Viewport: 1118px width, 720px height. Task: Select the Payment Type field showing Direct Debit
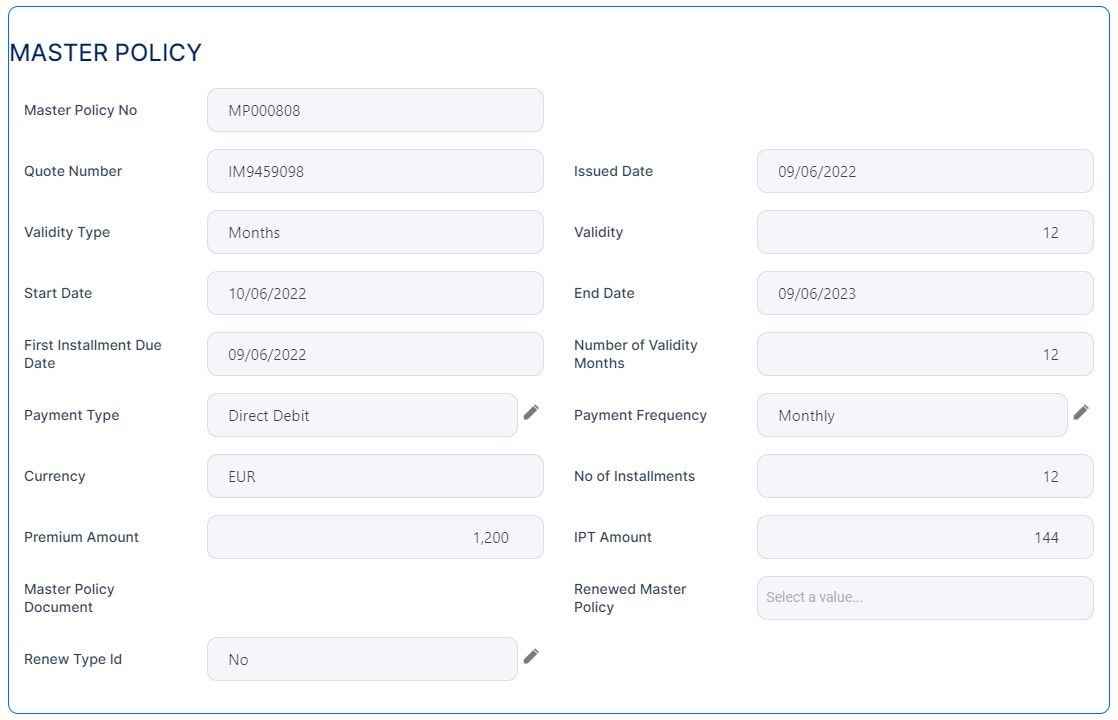[x=362, y=415]
